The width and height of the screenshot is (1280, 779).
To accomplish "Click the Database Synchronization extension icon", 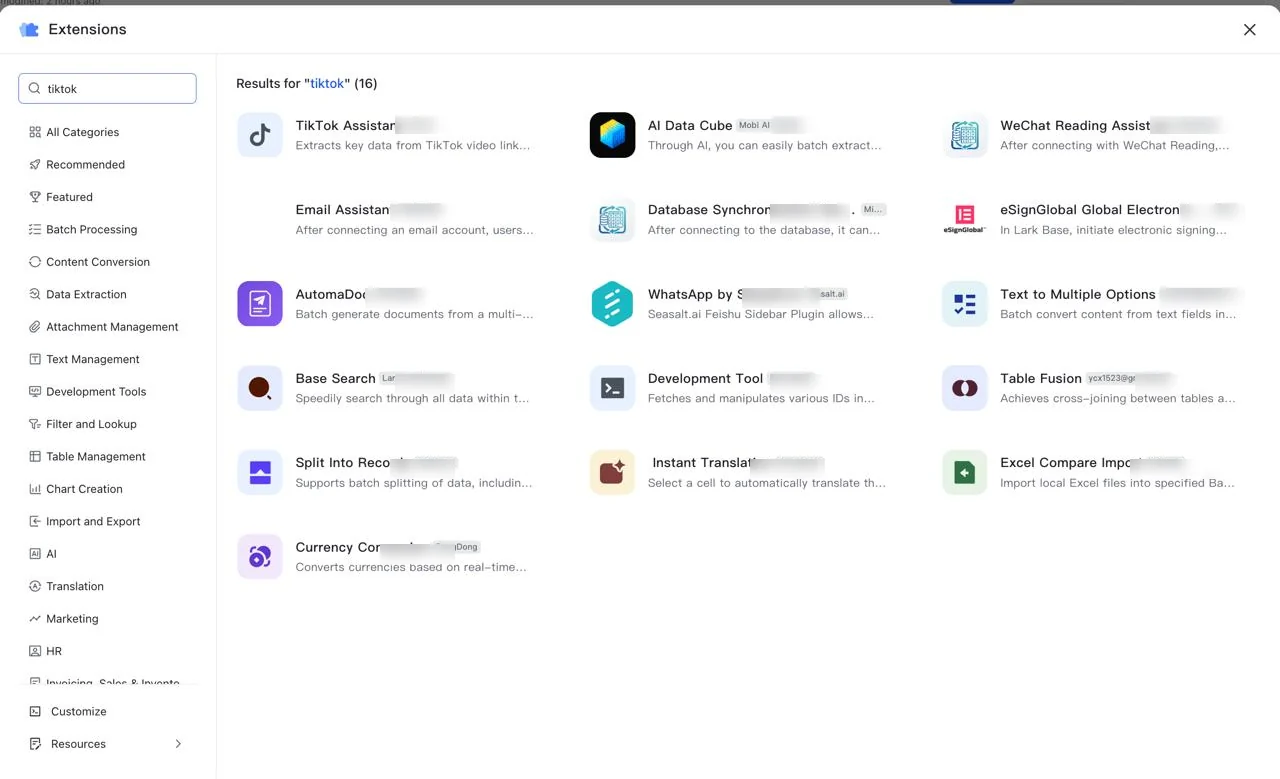I will [612, 219].
